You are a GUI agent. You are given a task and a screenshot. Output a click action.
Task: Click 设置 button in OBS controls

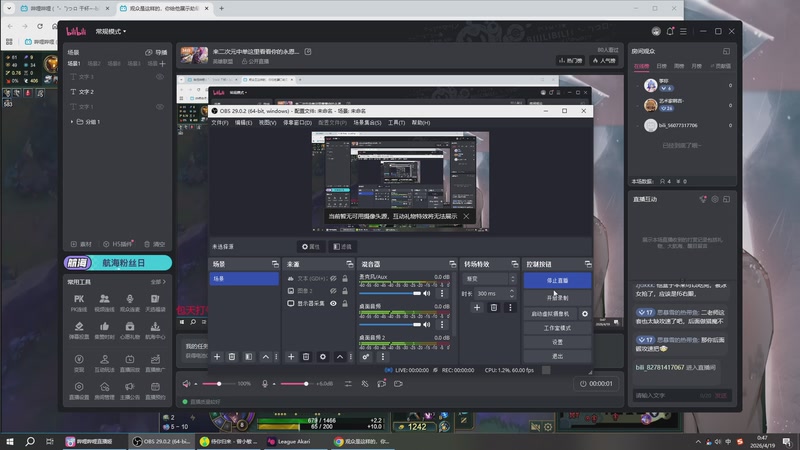click(557, 342)
